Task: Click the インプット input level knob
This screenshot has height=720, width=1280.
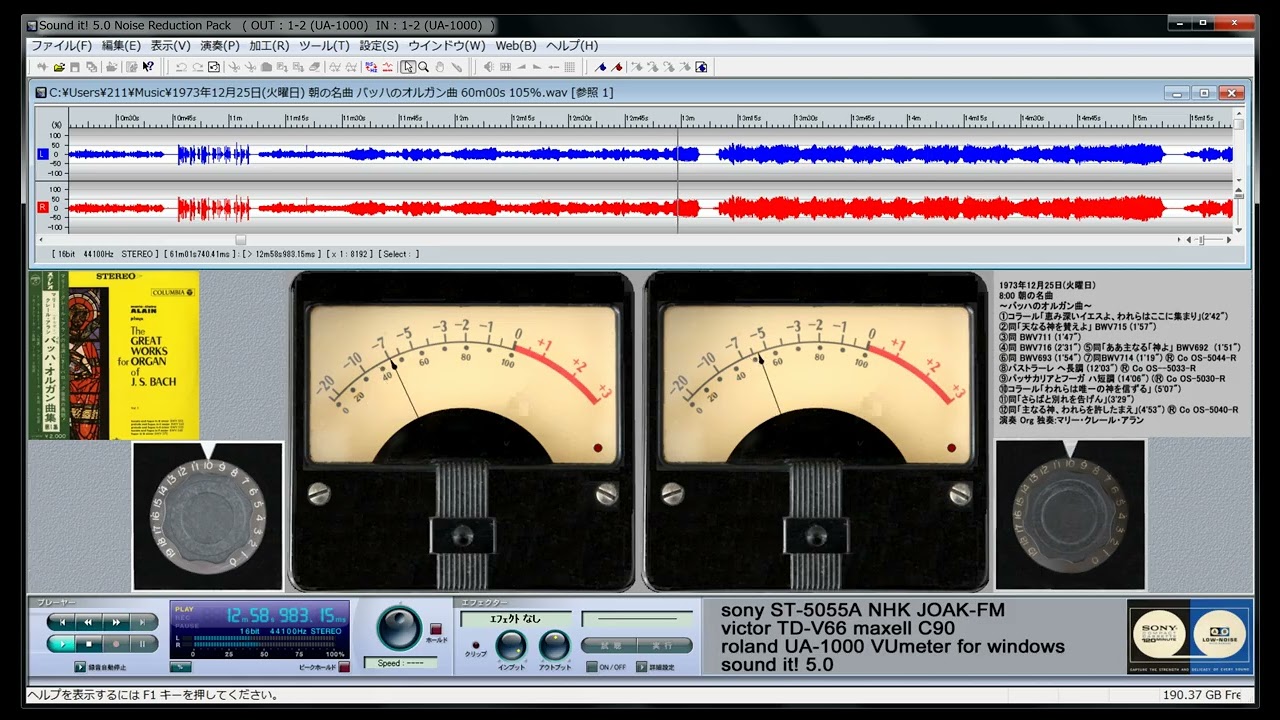Action: click(511, 646)
